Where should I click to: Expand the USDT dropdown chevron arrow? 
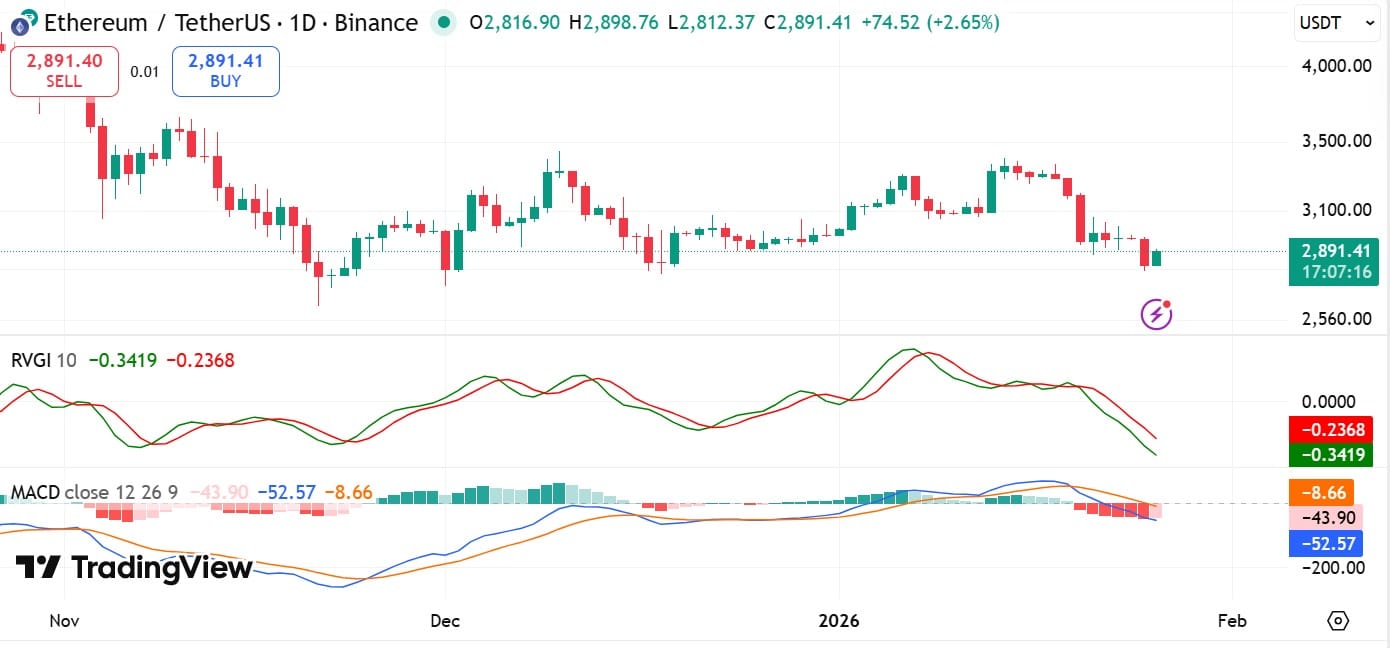point(1369,23)
